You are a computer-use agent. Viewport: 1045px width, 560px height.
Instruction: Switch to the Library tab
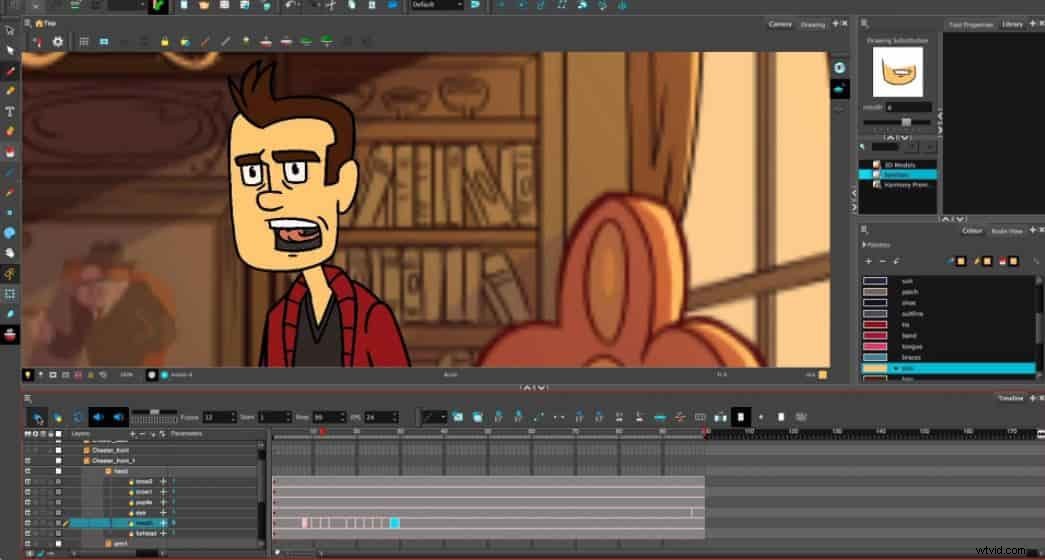click(1012, 24)
